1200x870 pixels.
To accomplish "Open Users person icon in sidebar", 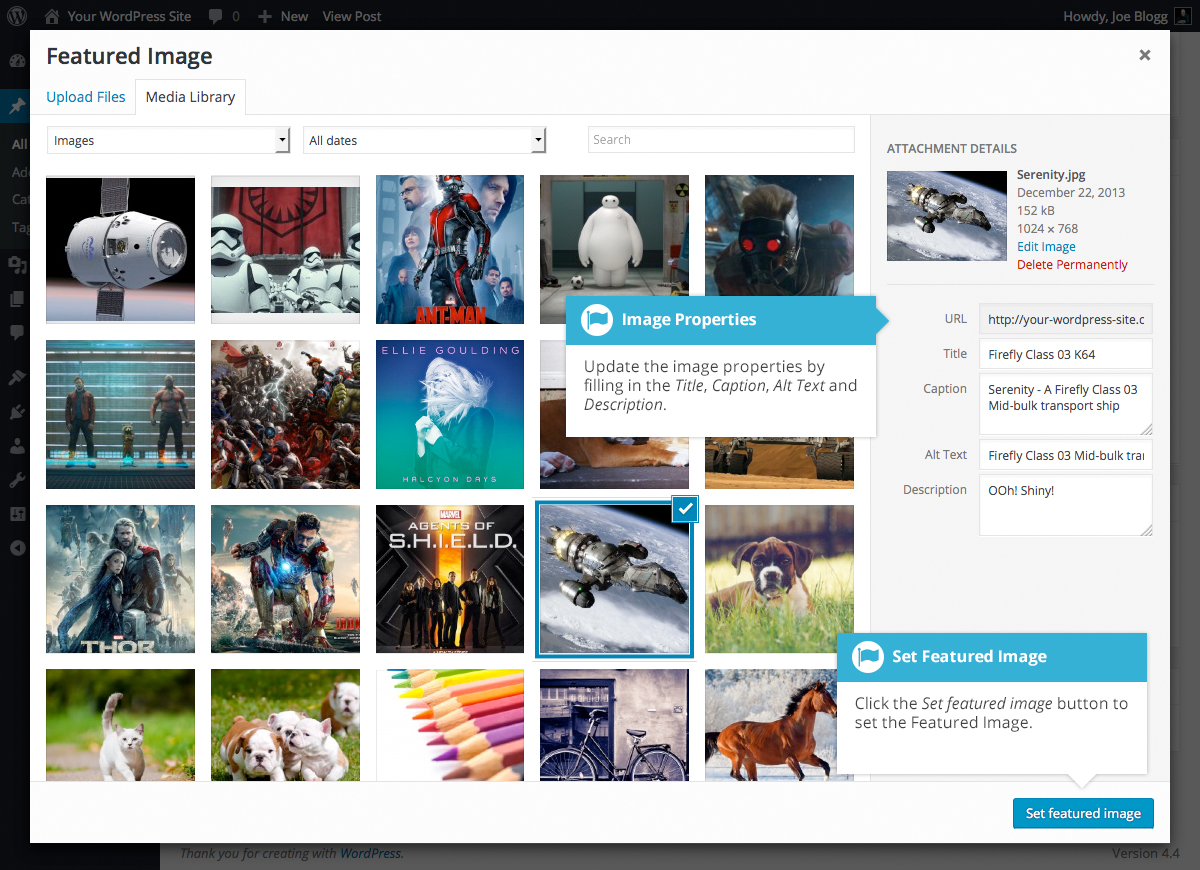I will pyautogui.click(x=17, y=446).
